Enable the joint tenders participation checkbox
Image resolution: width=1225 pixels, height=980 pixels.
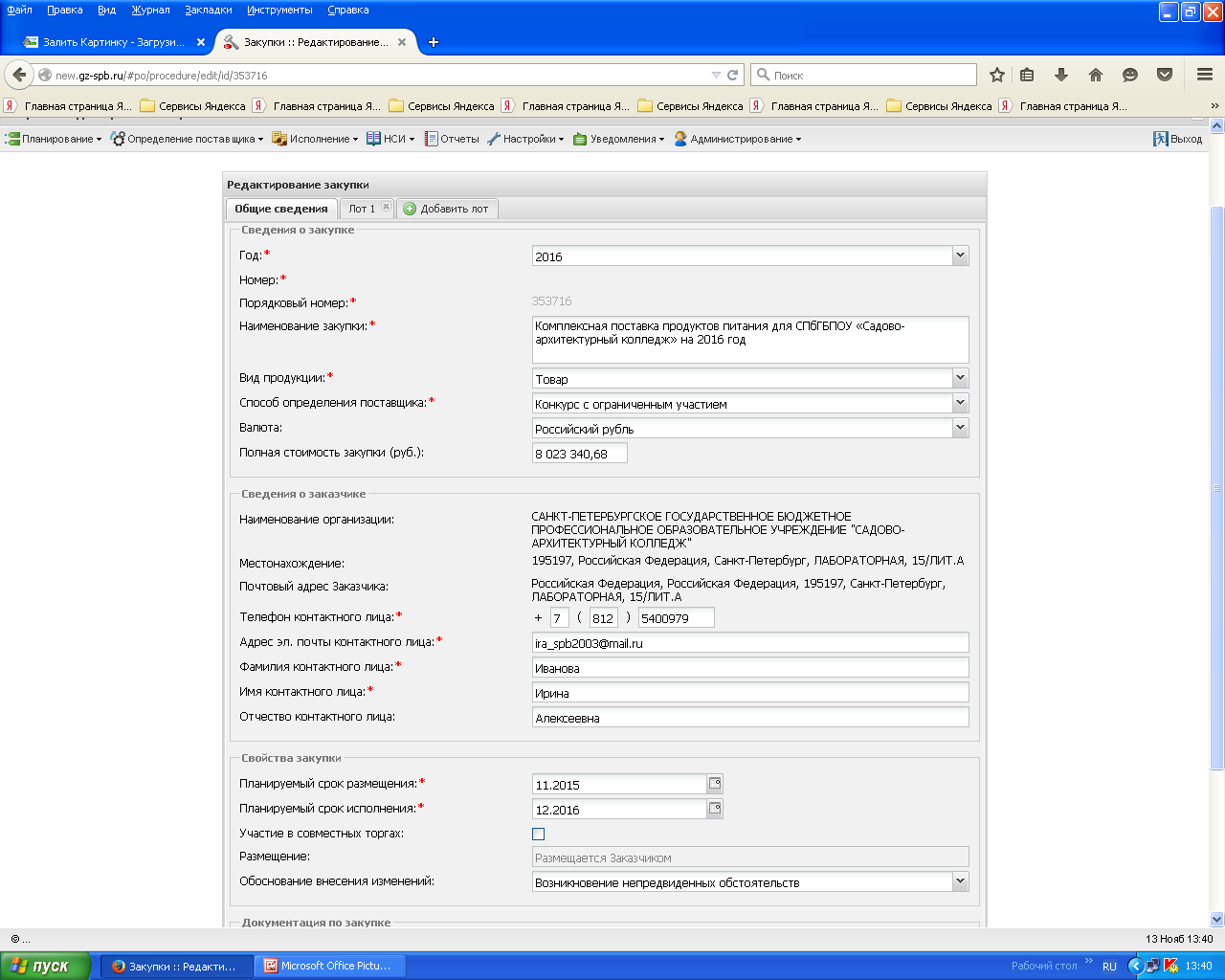538,834
